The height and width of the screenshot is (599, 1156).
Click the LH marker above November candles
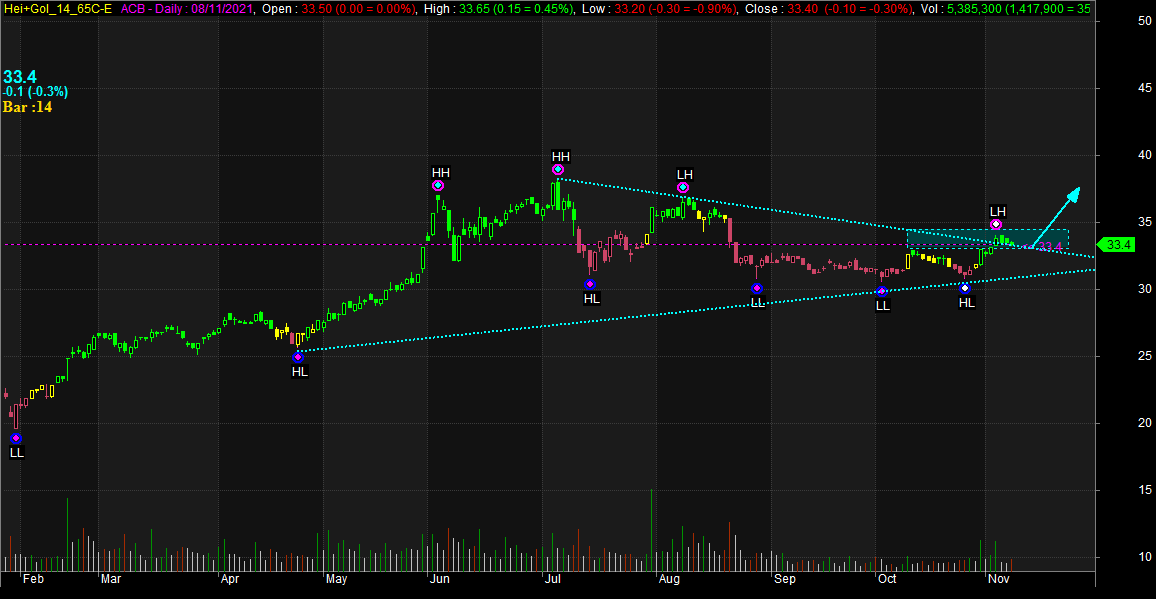coord(996,225)
